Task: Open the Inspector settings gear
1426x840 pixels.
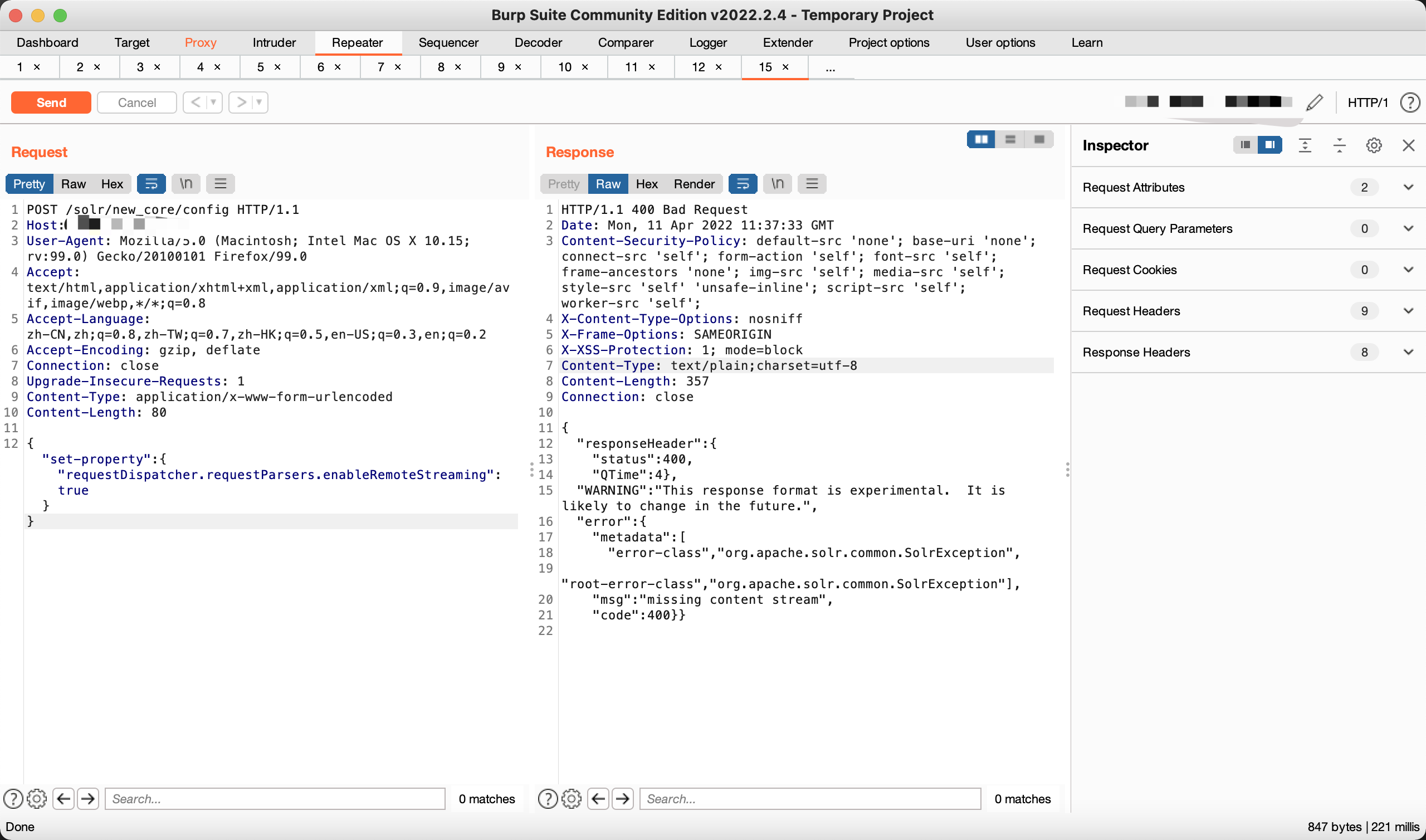Action: point(1374,145)
